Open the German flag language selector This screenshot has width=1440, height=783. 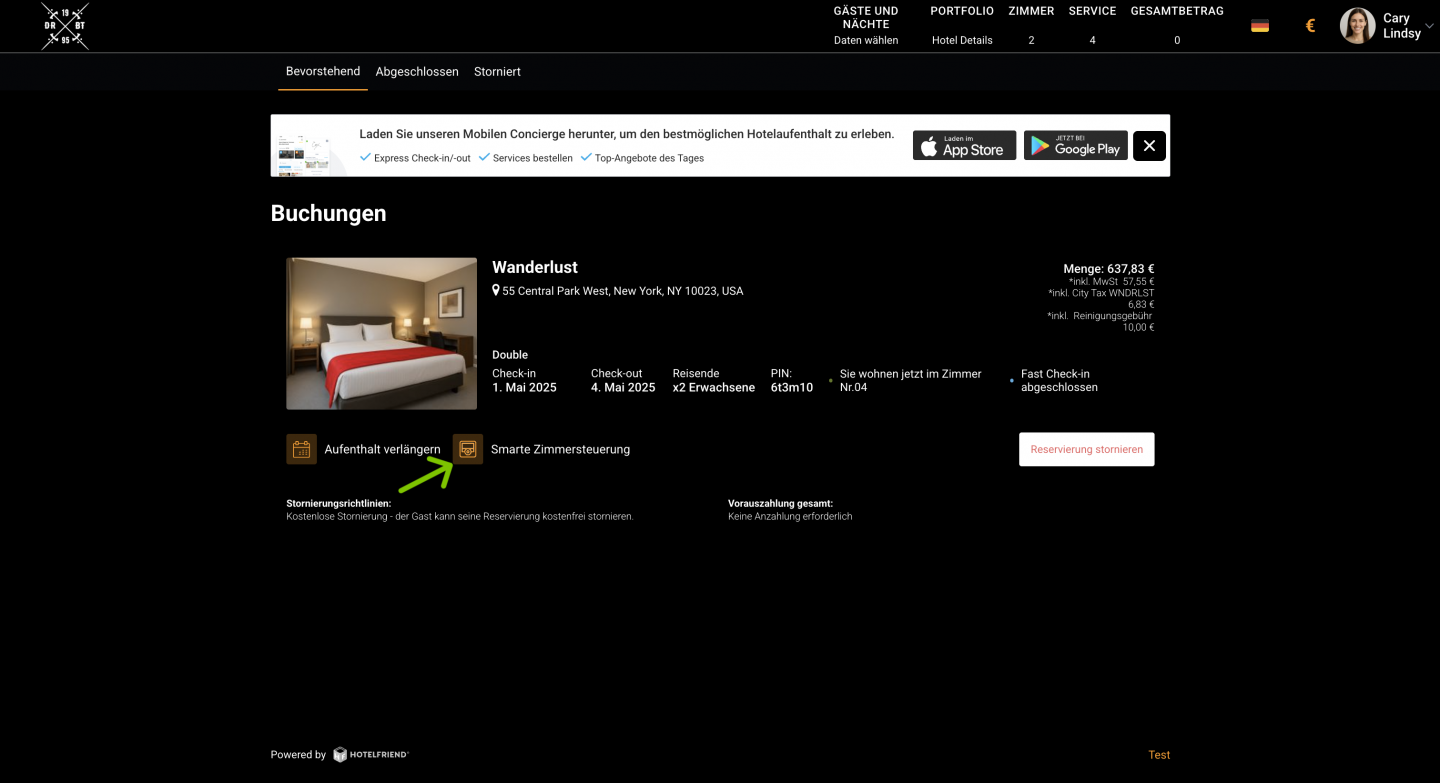1260,26
